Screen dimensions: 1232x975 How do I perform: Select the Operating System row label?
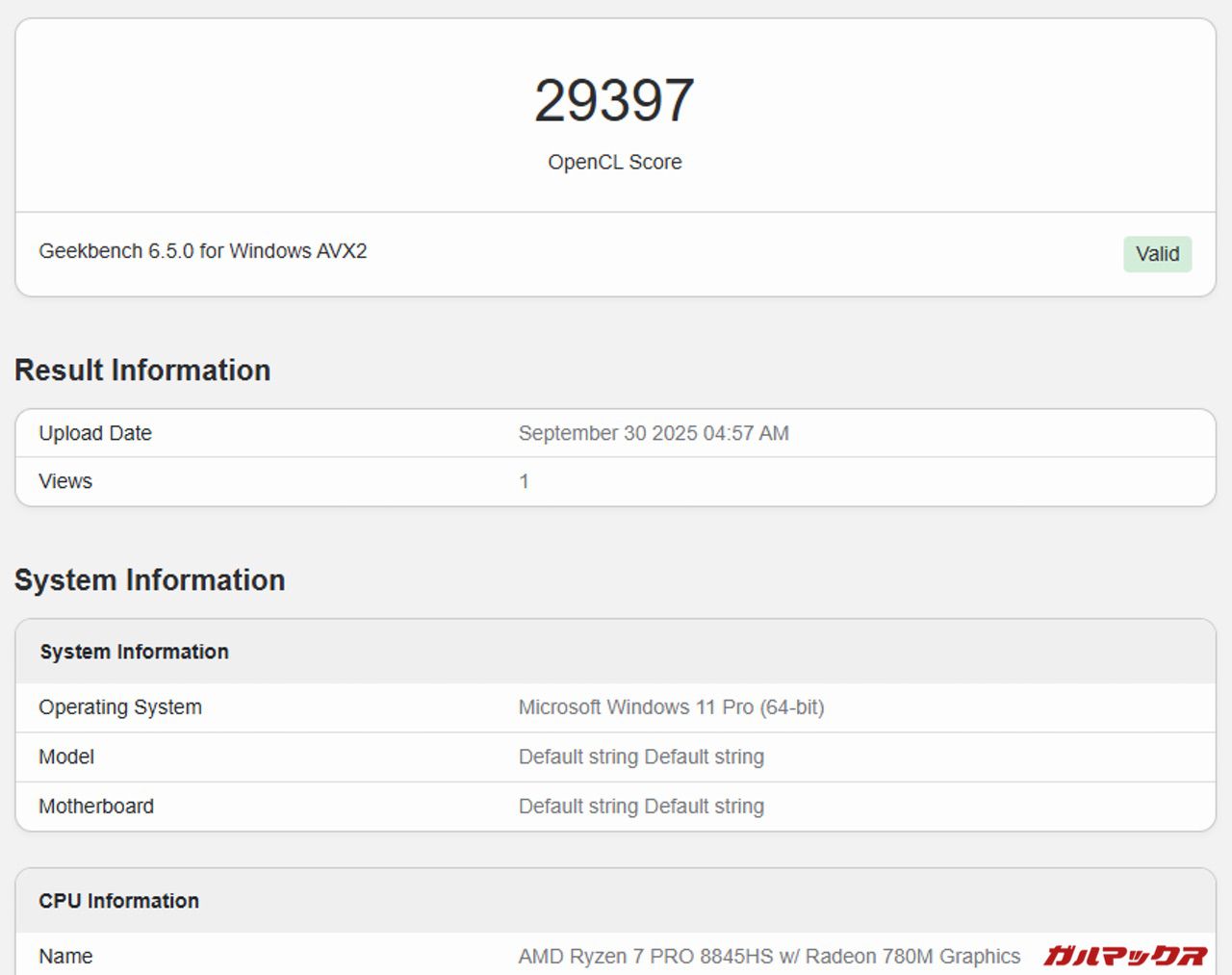120,707
